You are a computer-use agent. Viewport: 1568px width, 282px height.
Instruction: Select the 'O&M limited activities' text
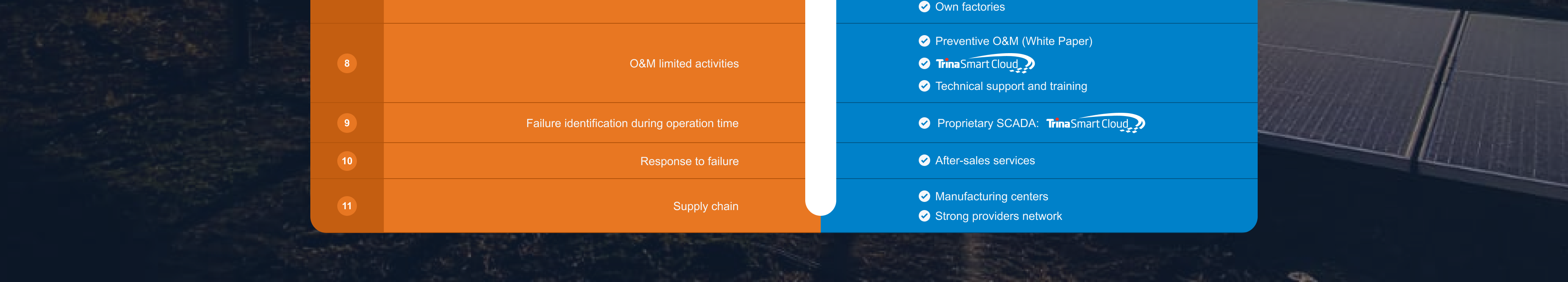(x=684, y=63)
